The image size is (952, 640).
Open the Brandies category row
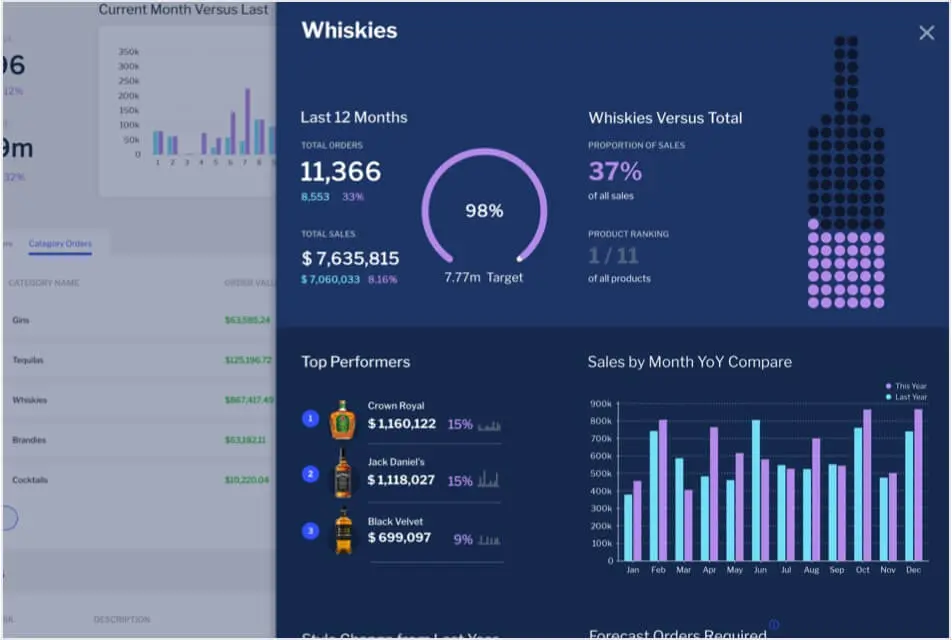(29, 440)
